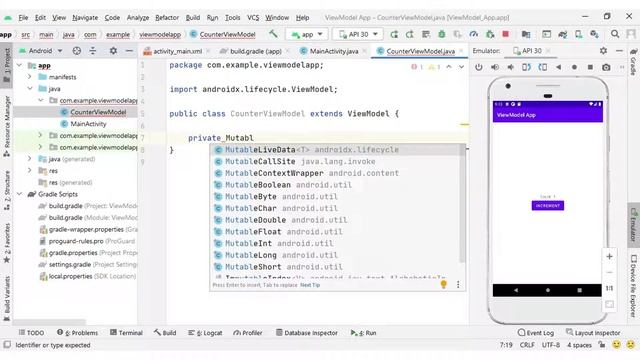Take emulator screenshot with camera icon
The height and width of the screenshot is (360, 640).
tap(606, 67)
